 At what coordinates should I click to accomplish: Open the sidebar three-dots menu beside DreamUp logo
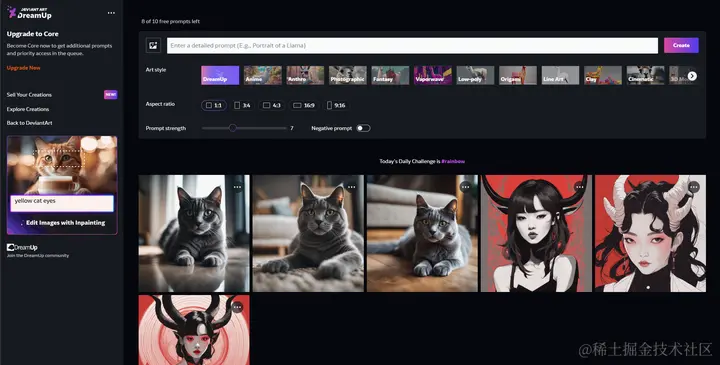coord(111,13)
